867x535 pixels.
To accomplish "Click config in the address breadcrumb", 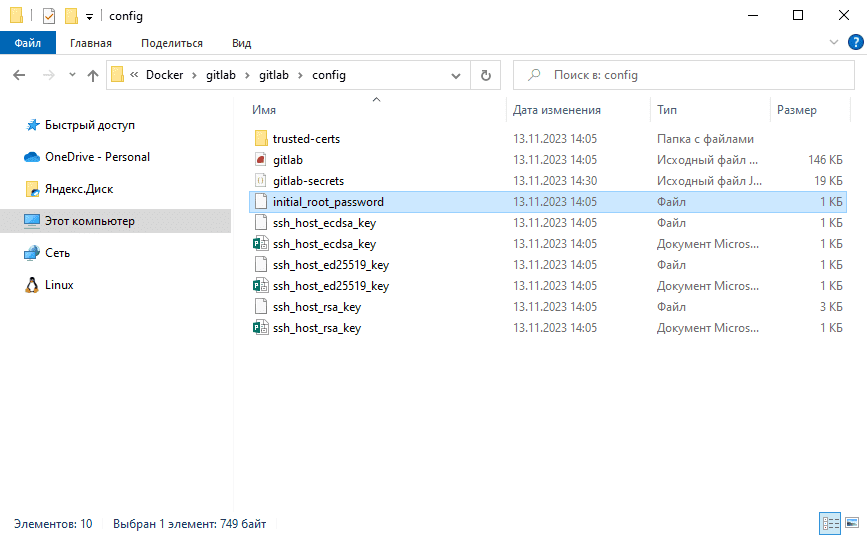I will 328,75.
